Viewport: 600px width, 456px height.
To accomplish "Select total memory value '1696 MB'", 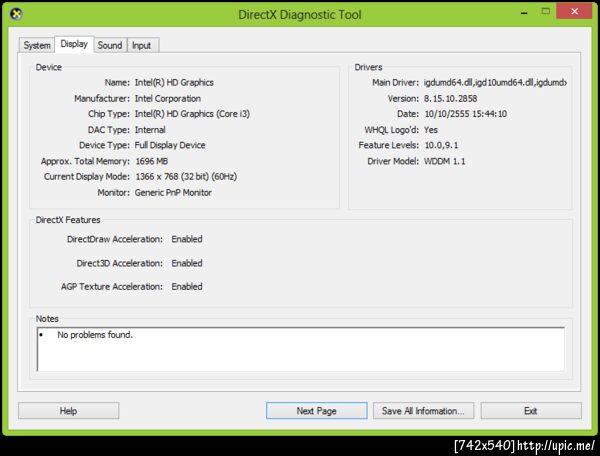I will (152, 161).
